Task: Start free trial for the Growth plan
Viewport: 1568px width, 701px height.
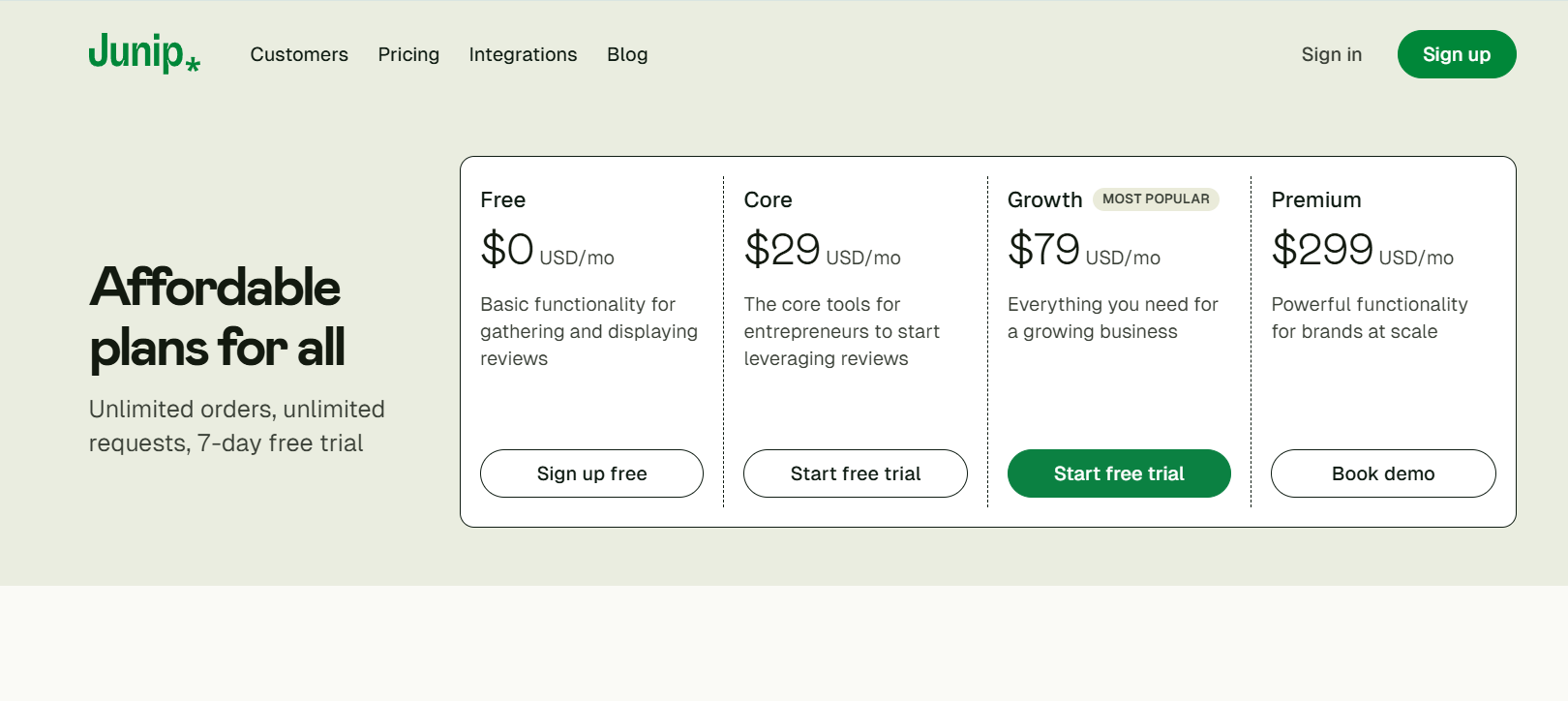Action: [1119, 473]
